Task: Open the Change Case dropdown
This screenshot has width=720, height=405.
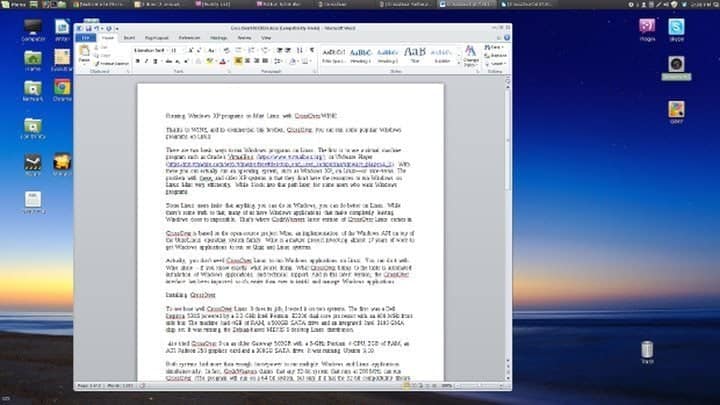Action: pyautogui.click(x=212, y=51)
